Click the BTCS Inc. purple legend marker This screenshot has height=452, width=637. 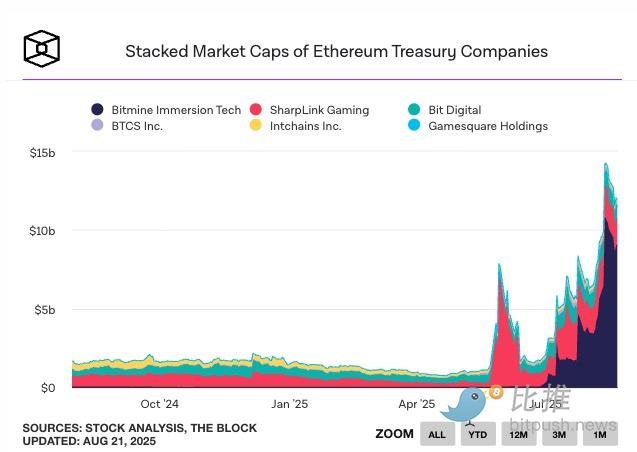[x=97, y=126]
